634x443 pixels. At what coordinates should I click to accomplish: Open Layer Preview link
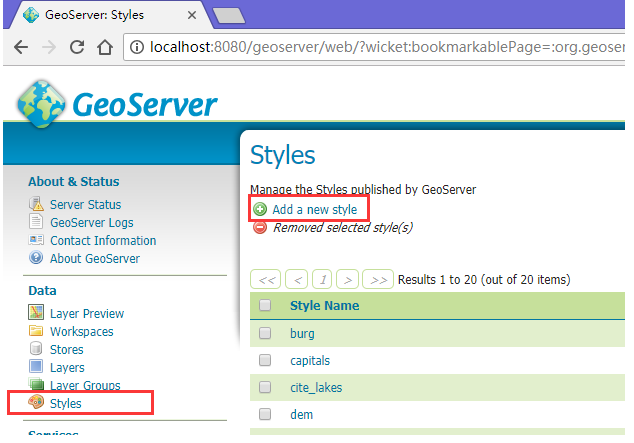pyautogui.click(x=87, y=314)
